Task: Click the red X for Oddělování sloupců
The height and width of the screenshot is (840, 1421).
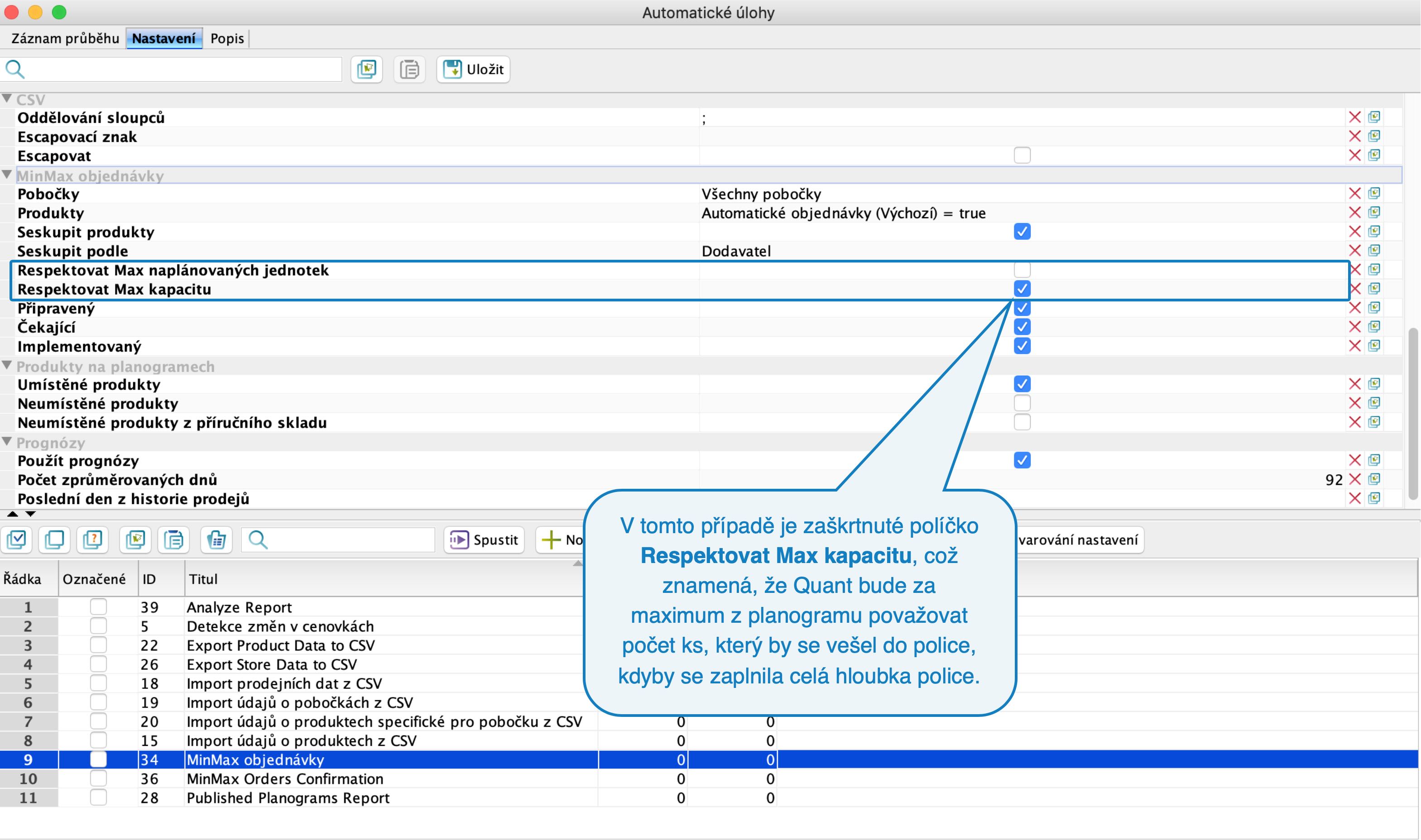Action: (1355, 117)
